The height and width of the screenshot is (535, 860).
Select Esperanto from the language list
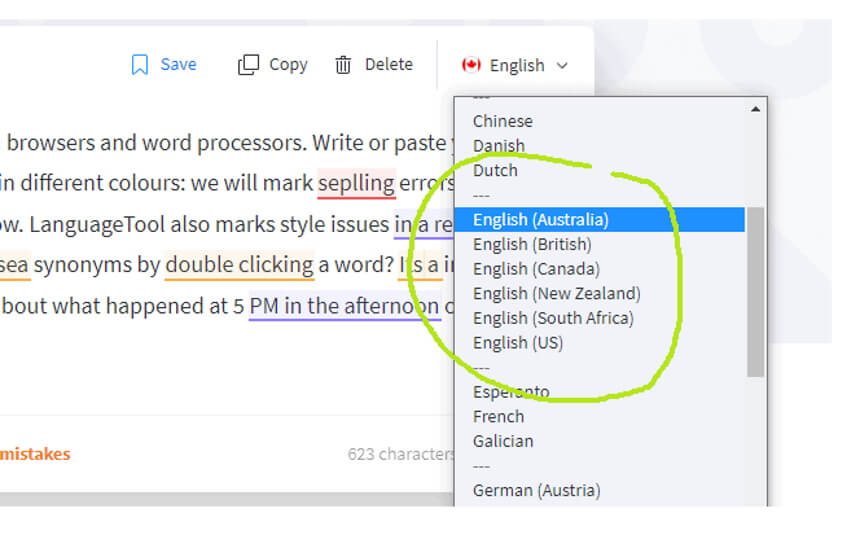[511, 392]
